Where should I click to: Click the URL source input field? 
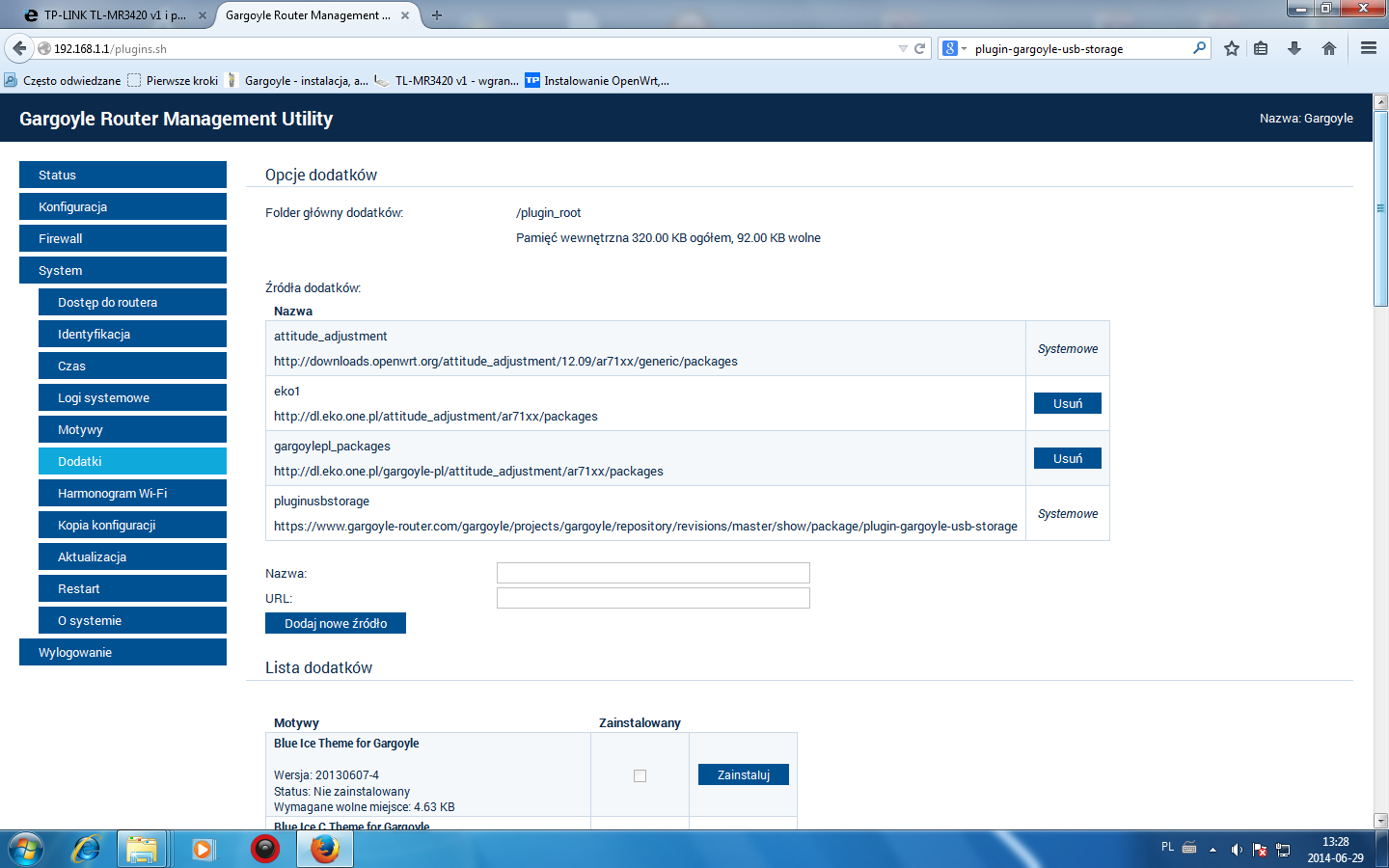[x=653, y=598]
